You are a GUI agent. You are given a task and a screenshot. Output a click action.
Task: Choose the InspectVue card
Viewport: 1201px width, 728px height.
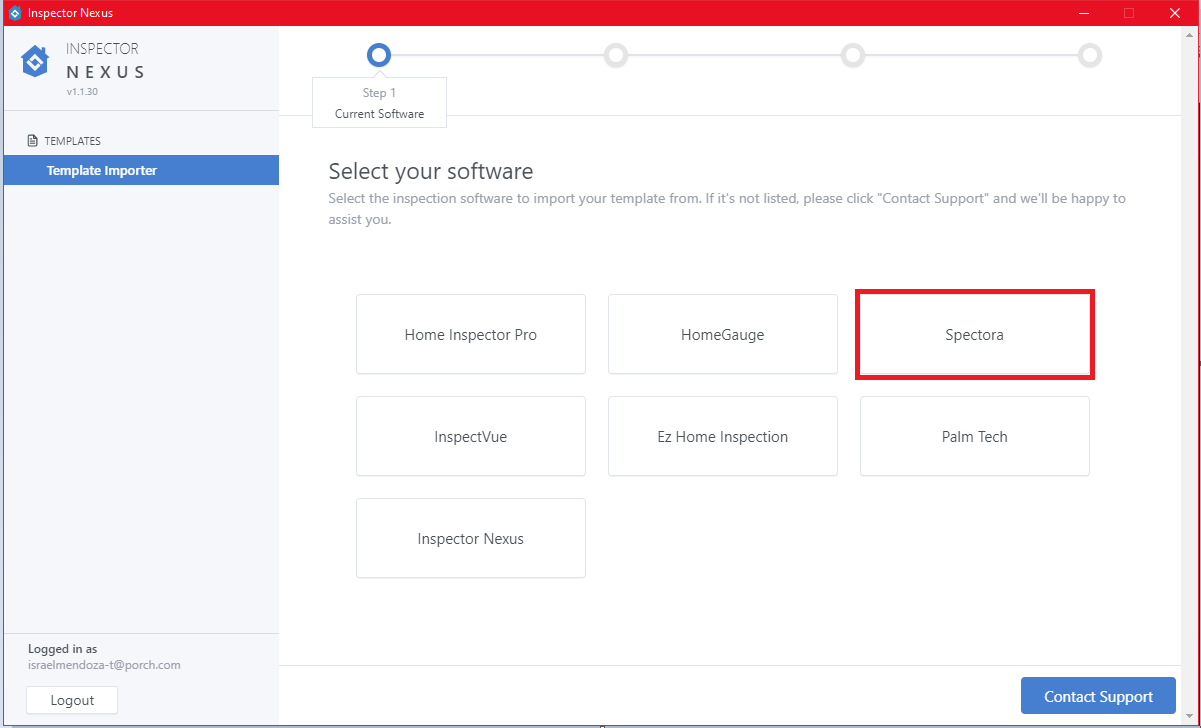click(x=470, y=437)
